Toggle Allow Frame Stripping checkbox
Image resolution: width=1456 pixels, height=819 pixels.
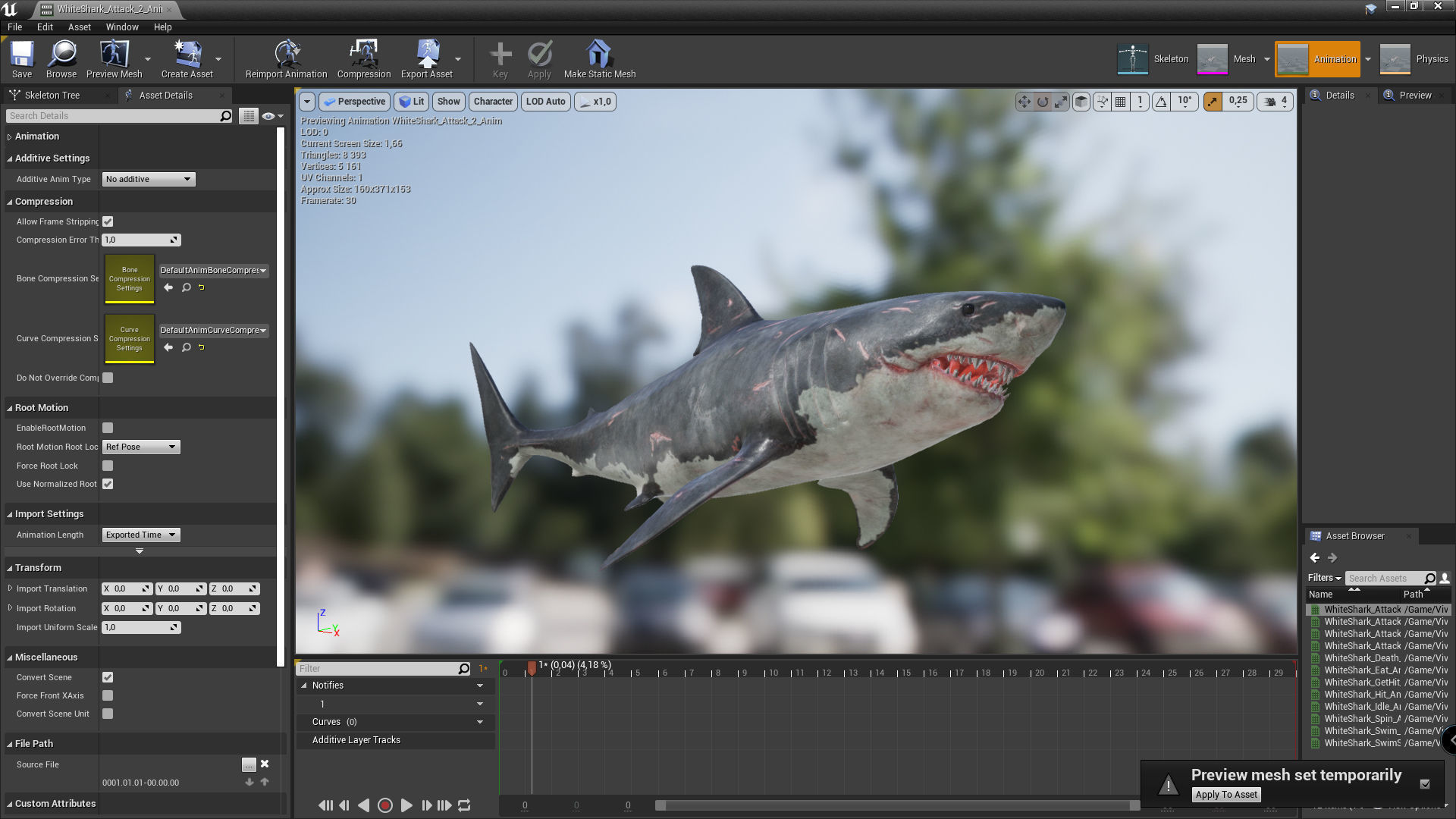pyautogui.click(x=108, y=221)
